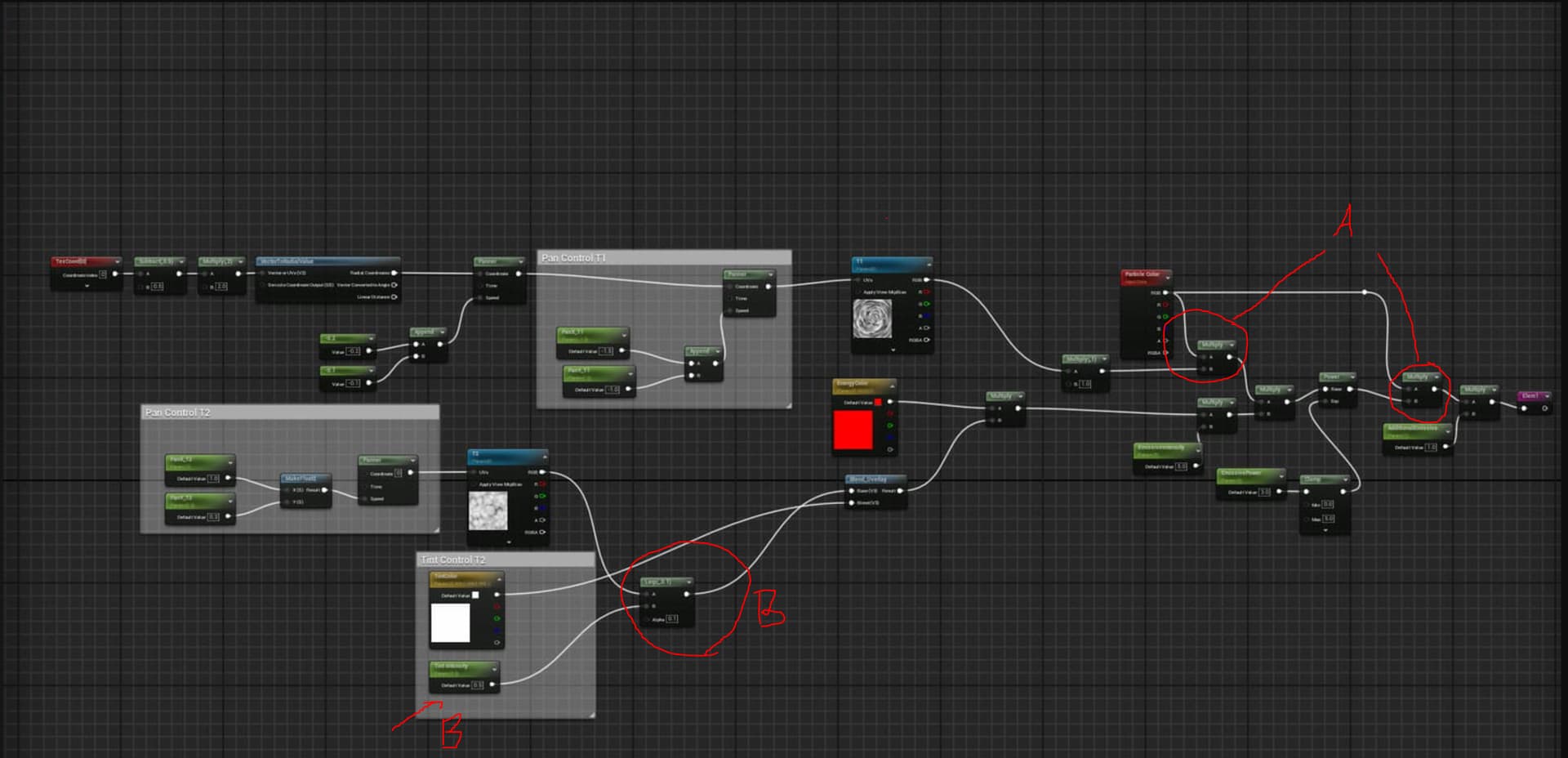
Task: Expand the TexCoord node bottom chevron
Action: coord(87,286)
